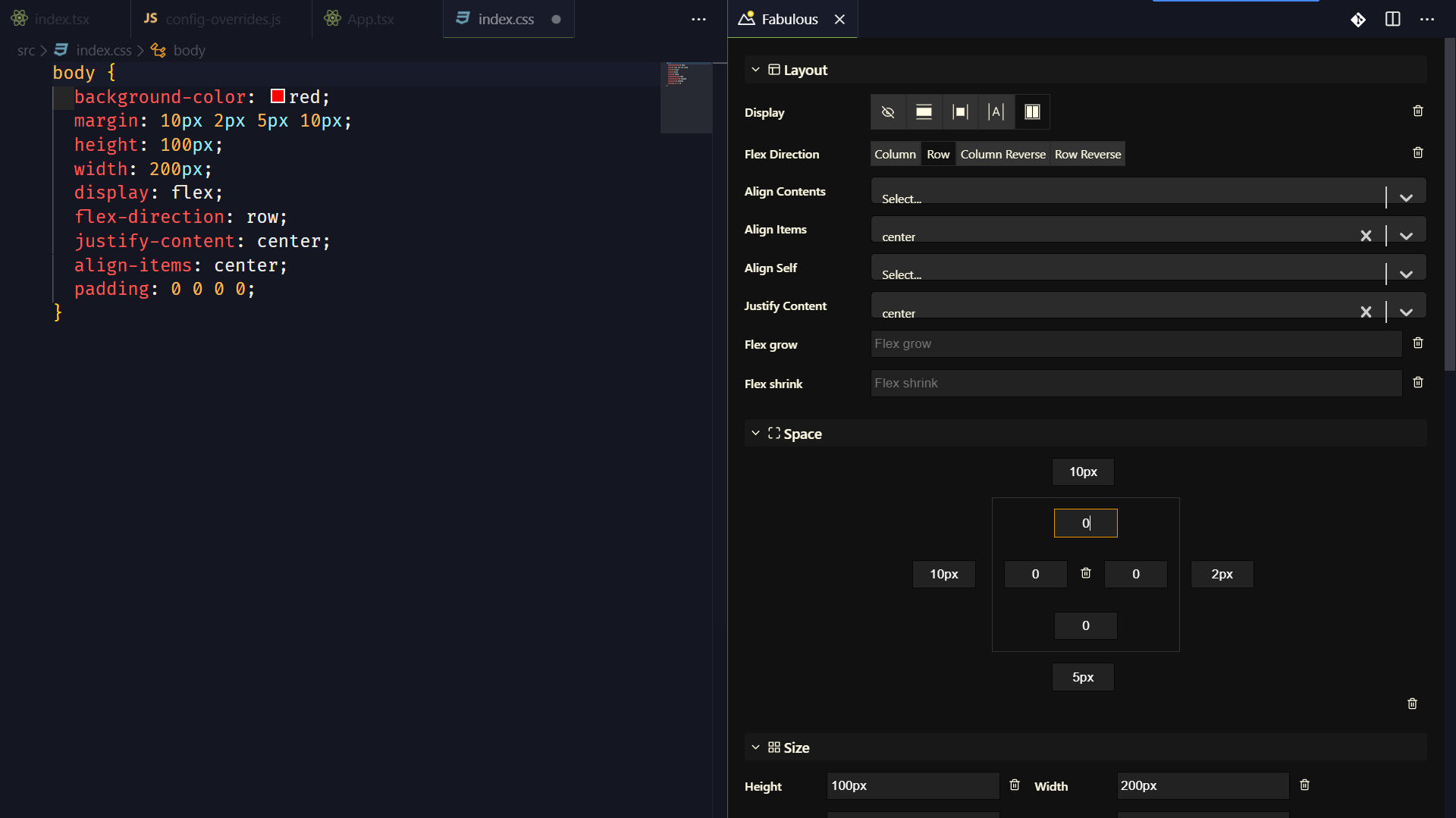Click src in the breadcrumb
Image resolution: width=1456 pixels, height=818 pixels.
point(26,50)
